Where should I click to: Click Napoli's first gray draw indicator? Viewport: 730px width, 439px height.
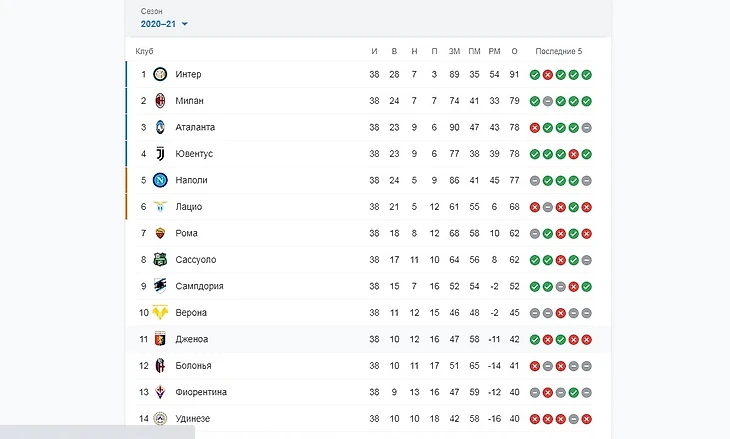pos(535,181)
